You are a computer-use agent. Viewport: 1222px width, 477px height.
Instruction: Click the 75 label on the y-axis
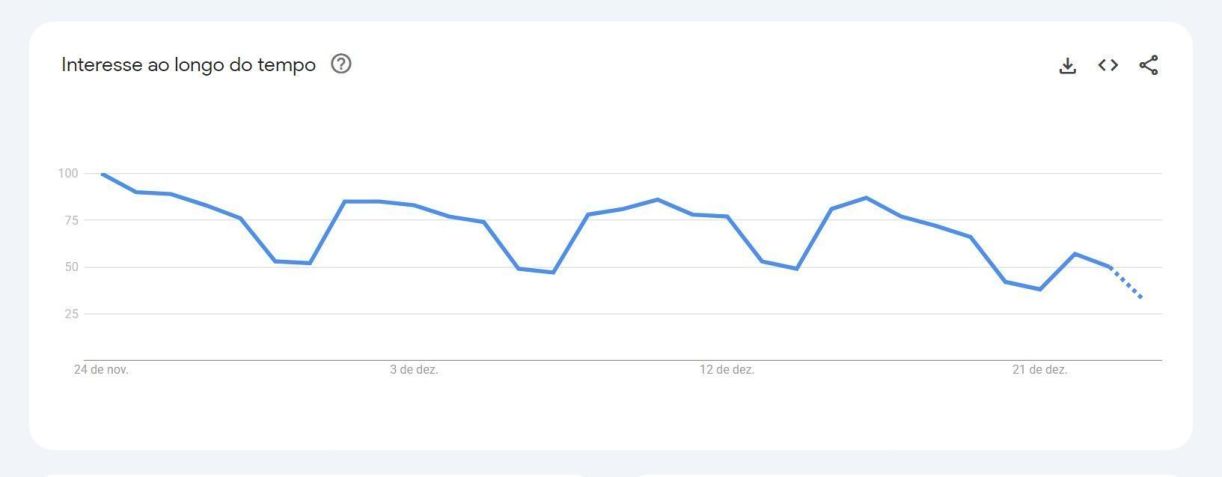tap(70, 221)
